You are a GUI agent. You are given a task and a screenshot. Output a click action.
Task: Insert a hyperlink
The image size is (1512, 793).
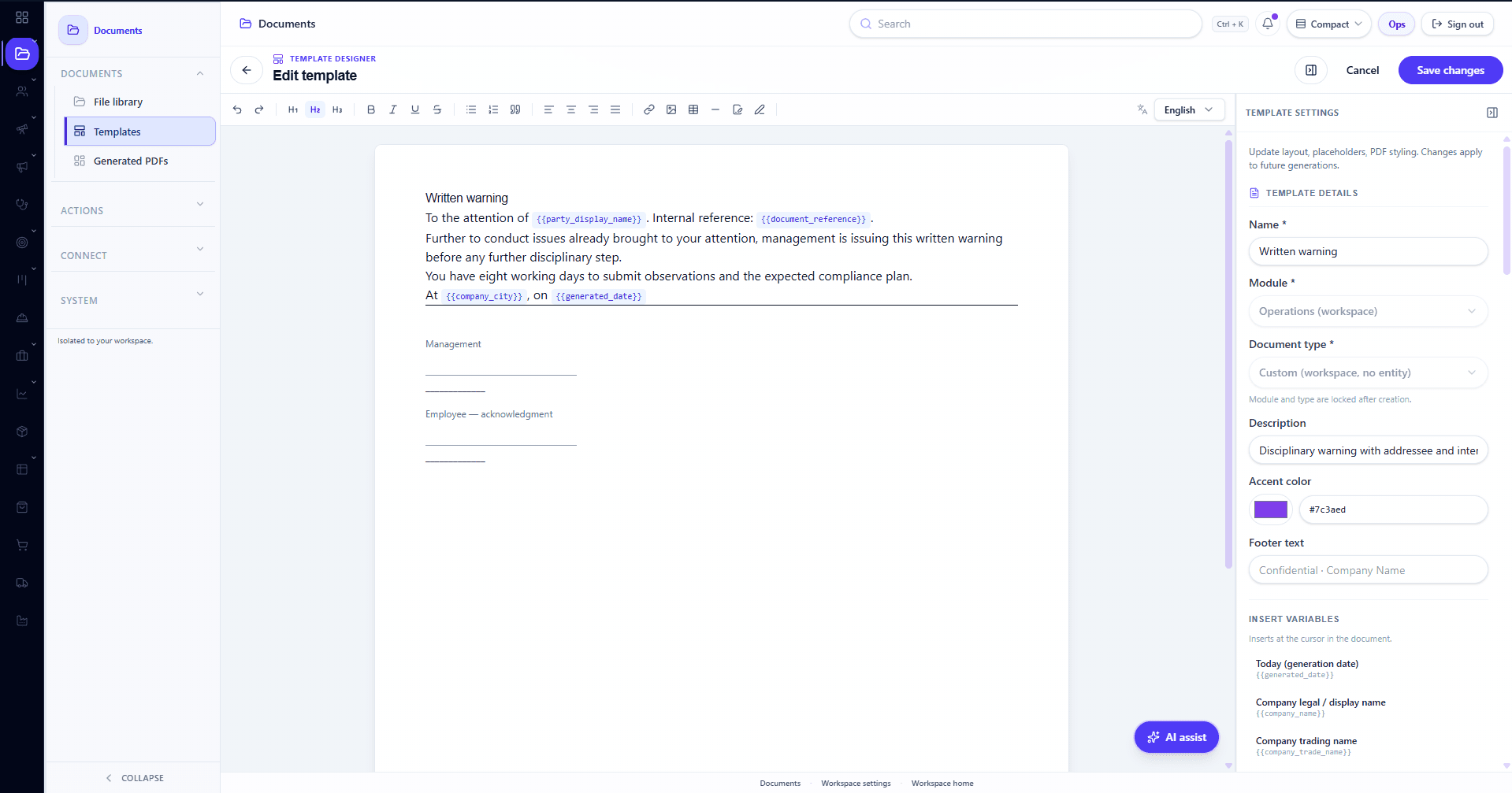click(x=649, y=109)
